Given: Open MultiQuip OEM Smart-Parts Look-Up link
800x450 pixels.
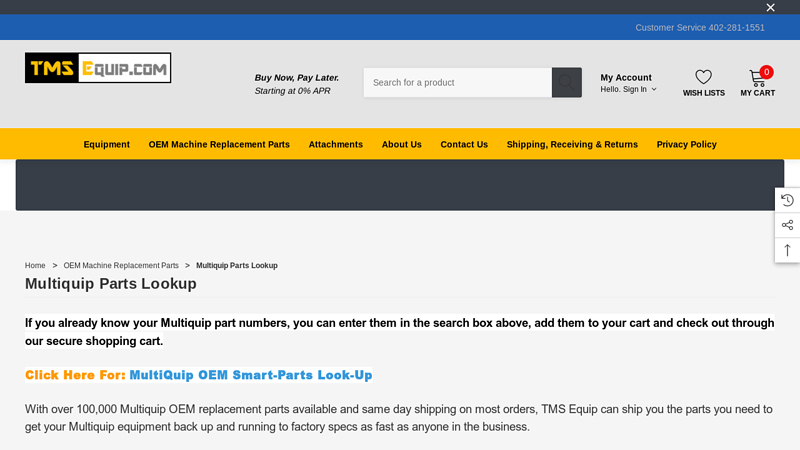Looking at the screenshot, I should click(251, 375).
